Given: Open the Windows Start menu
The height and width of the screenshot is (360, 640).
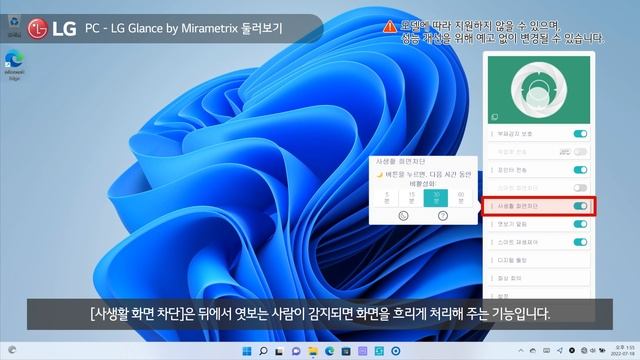Looking at the screenshot, I should pyautogui.click(x=247, y=351).
